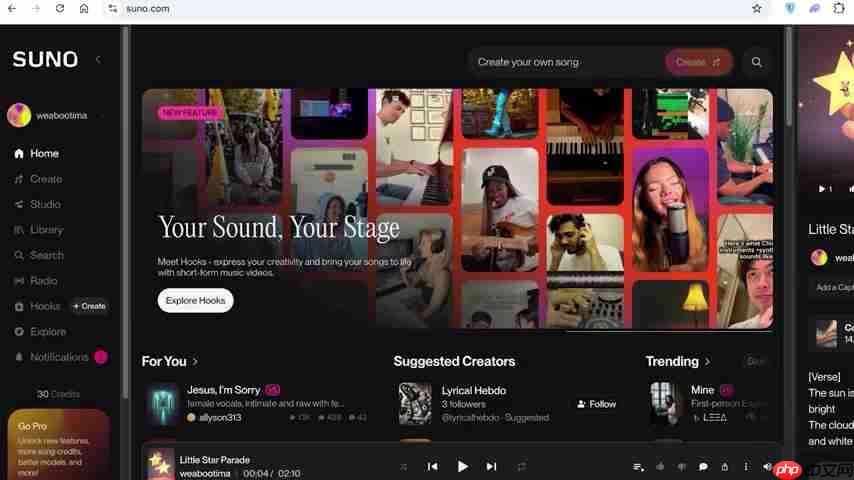Click weabootima artist name in player
The image size is (854, 480).
205,473
